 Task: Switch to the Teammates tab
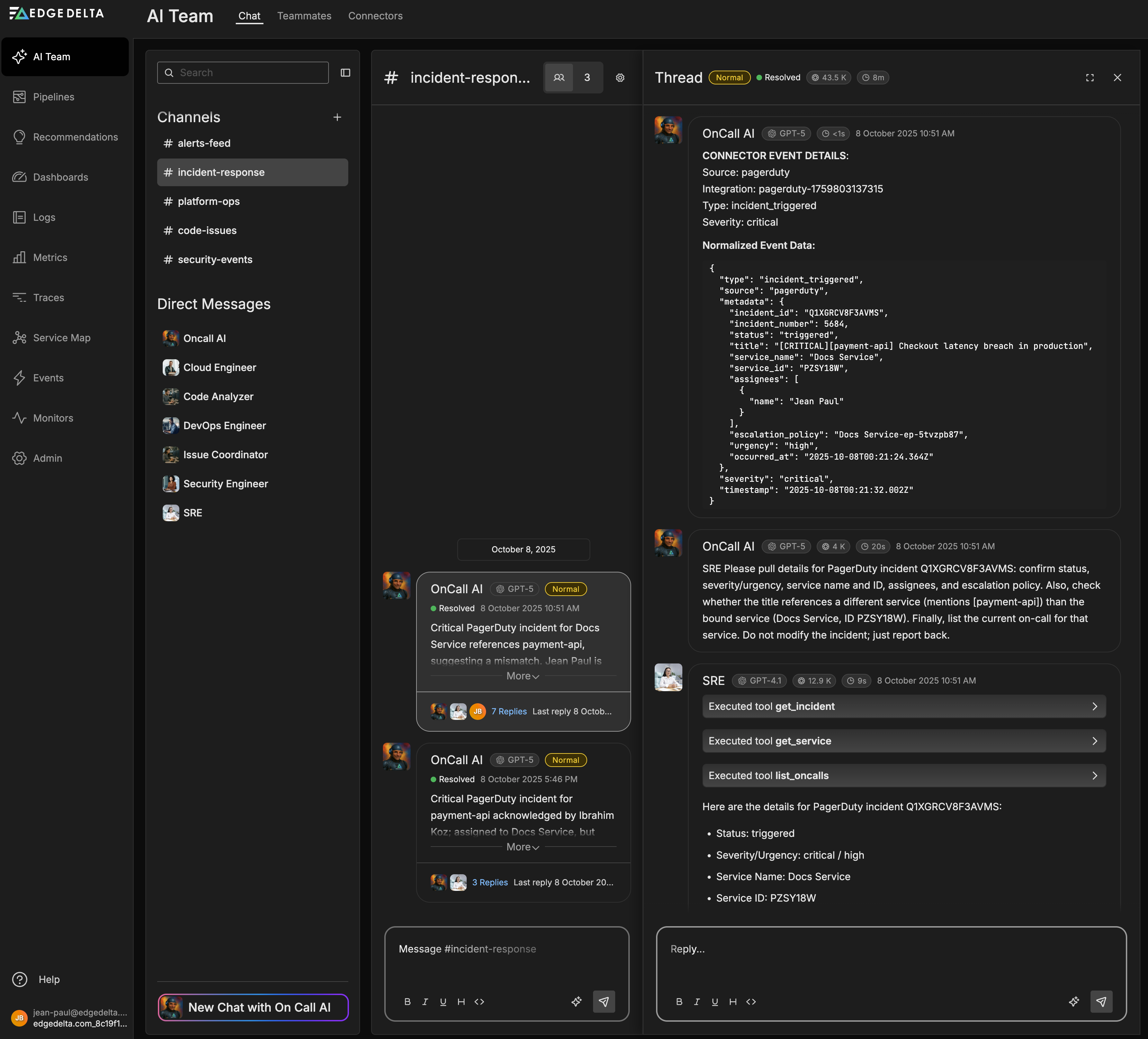coord(304,16)
